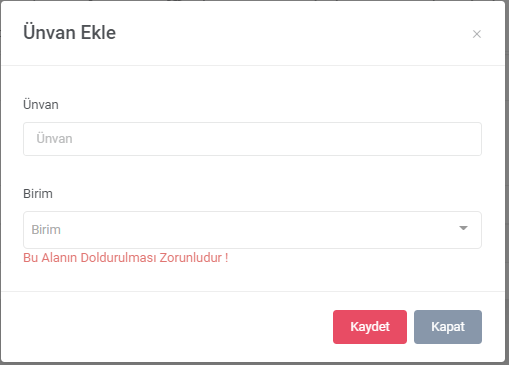Click the grey-blue Kapat close button
The image size is (509, 365).
(x=448, y=327)
